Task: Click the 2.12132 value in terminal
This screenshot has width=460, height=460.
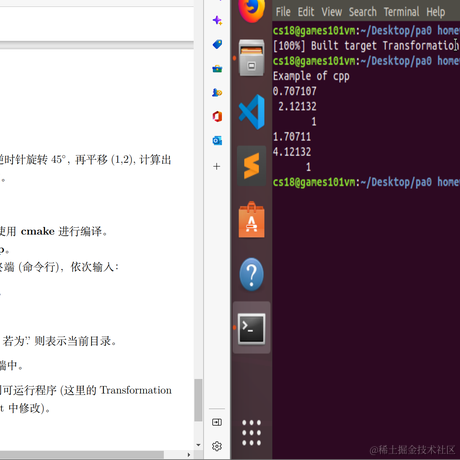Action: tap(297, 106)
